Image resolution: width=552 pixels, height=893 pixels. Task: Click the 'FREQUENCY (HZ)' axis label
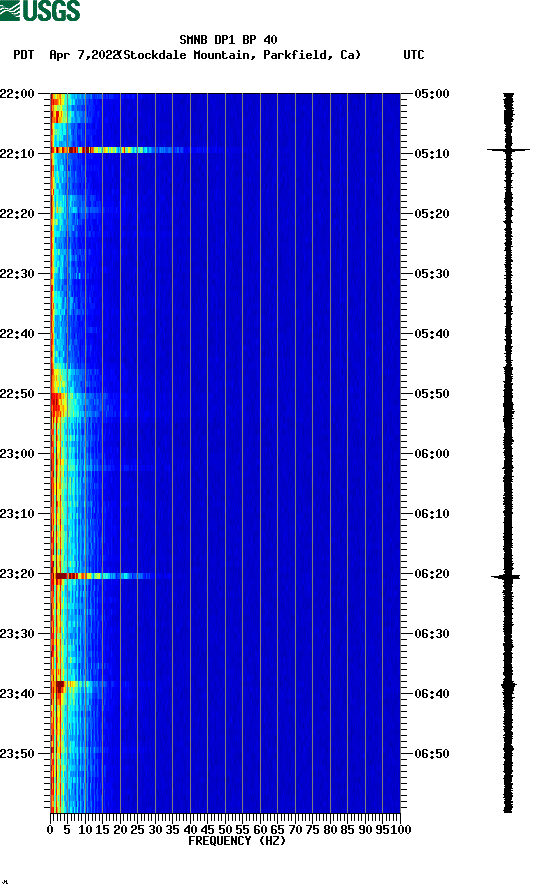coord(236,841)
